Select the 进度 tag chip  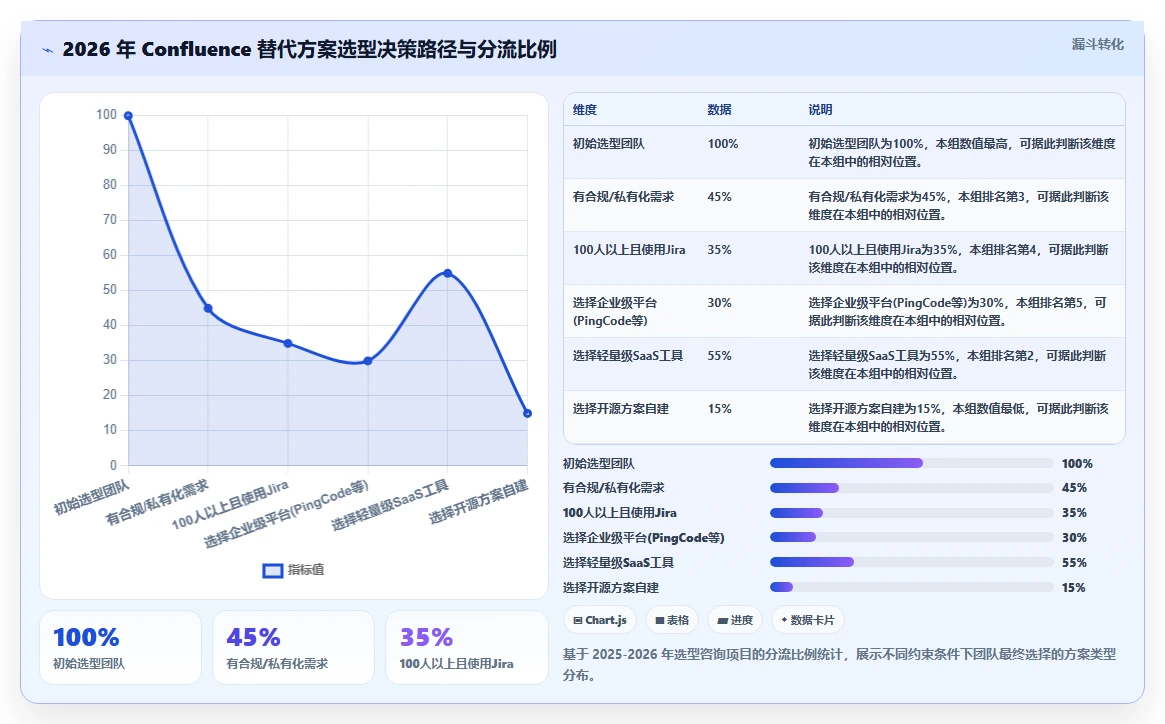[735, 620]
